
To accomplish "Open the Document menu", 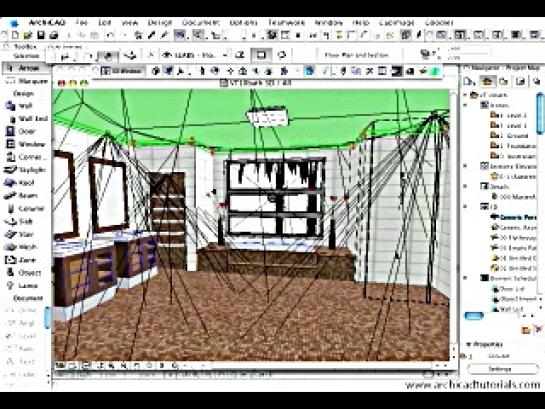I will point(201,23).
